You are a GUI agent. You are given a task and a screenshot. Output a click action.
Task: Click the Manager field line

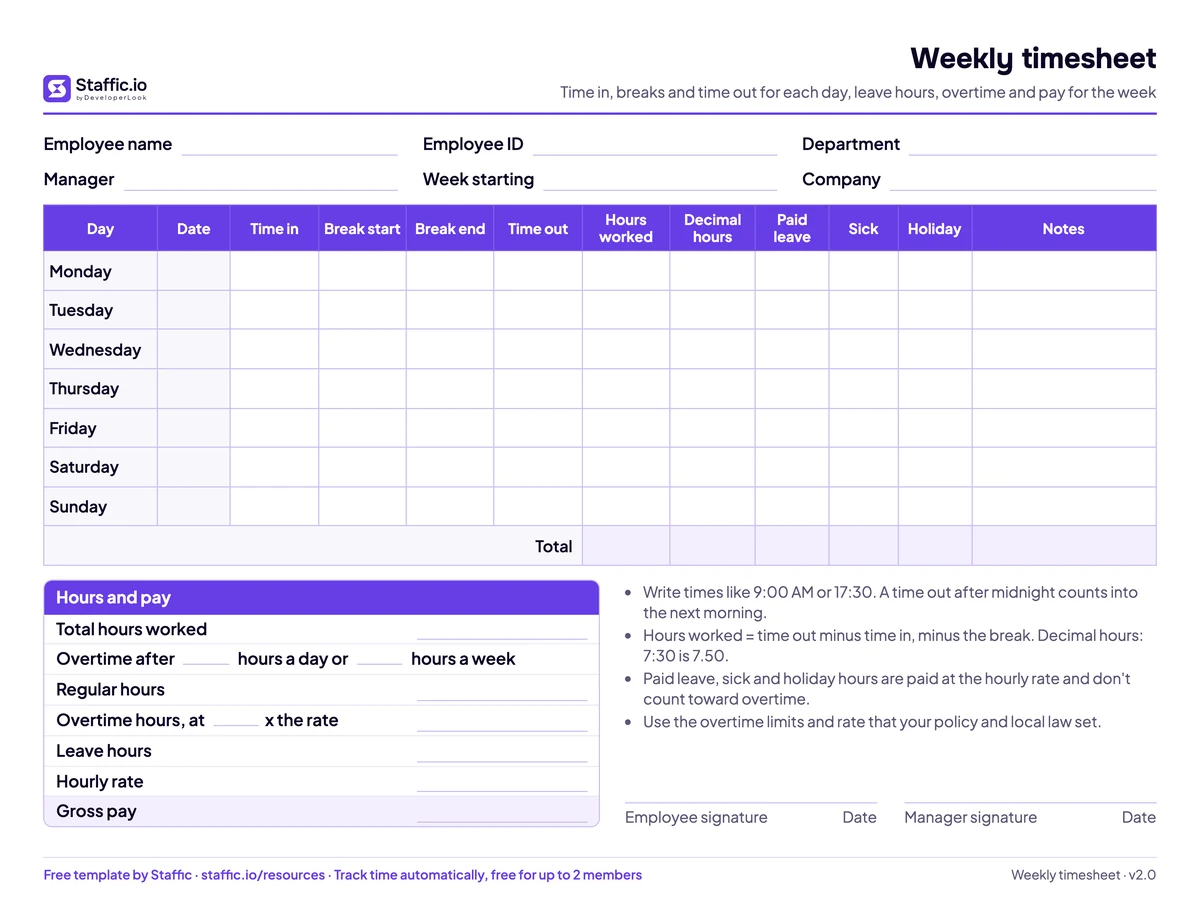click(x=261, y=181)
